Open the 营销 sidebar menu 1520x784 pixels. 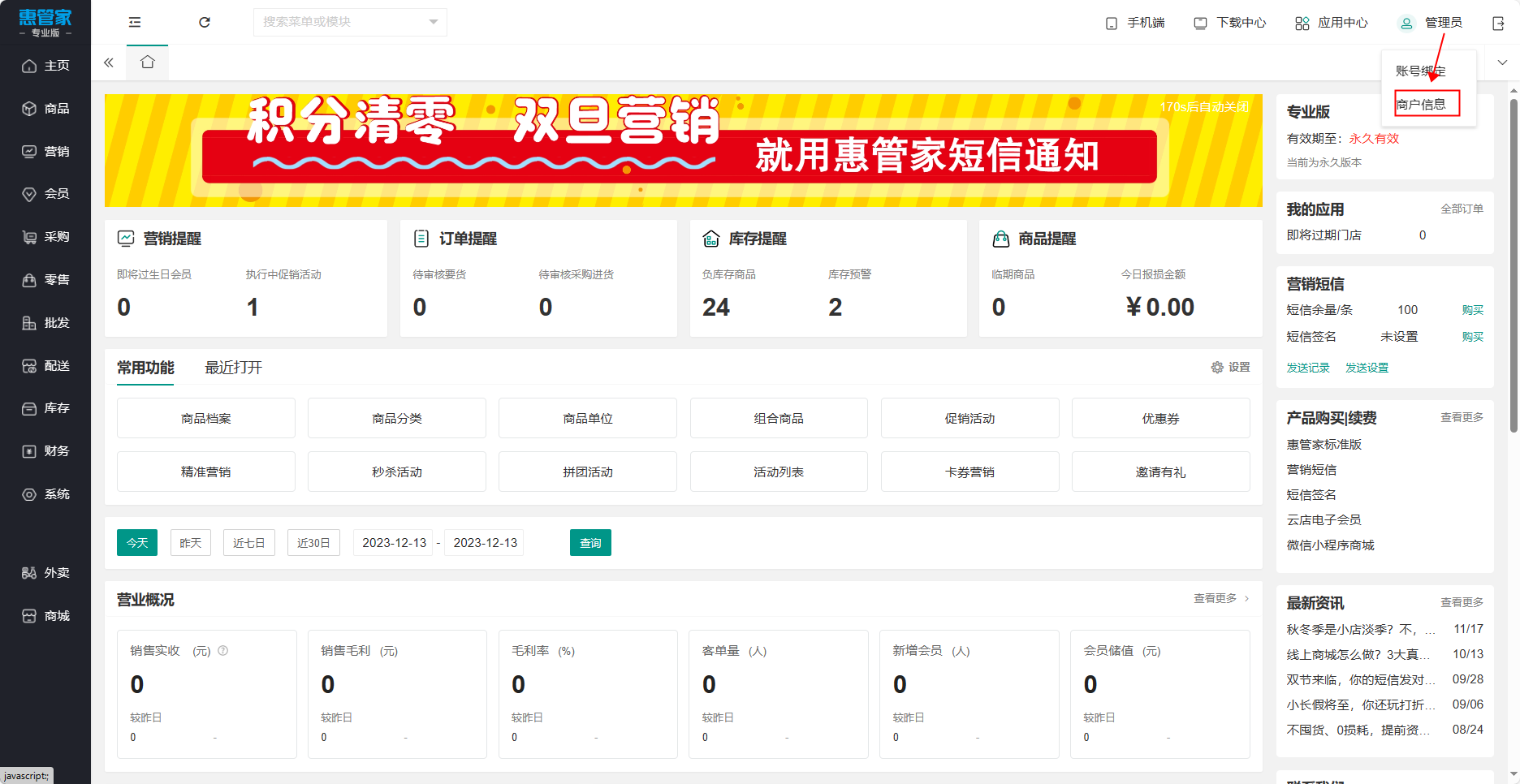pyautogui.click(x=45, y=152)
